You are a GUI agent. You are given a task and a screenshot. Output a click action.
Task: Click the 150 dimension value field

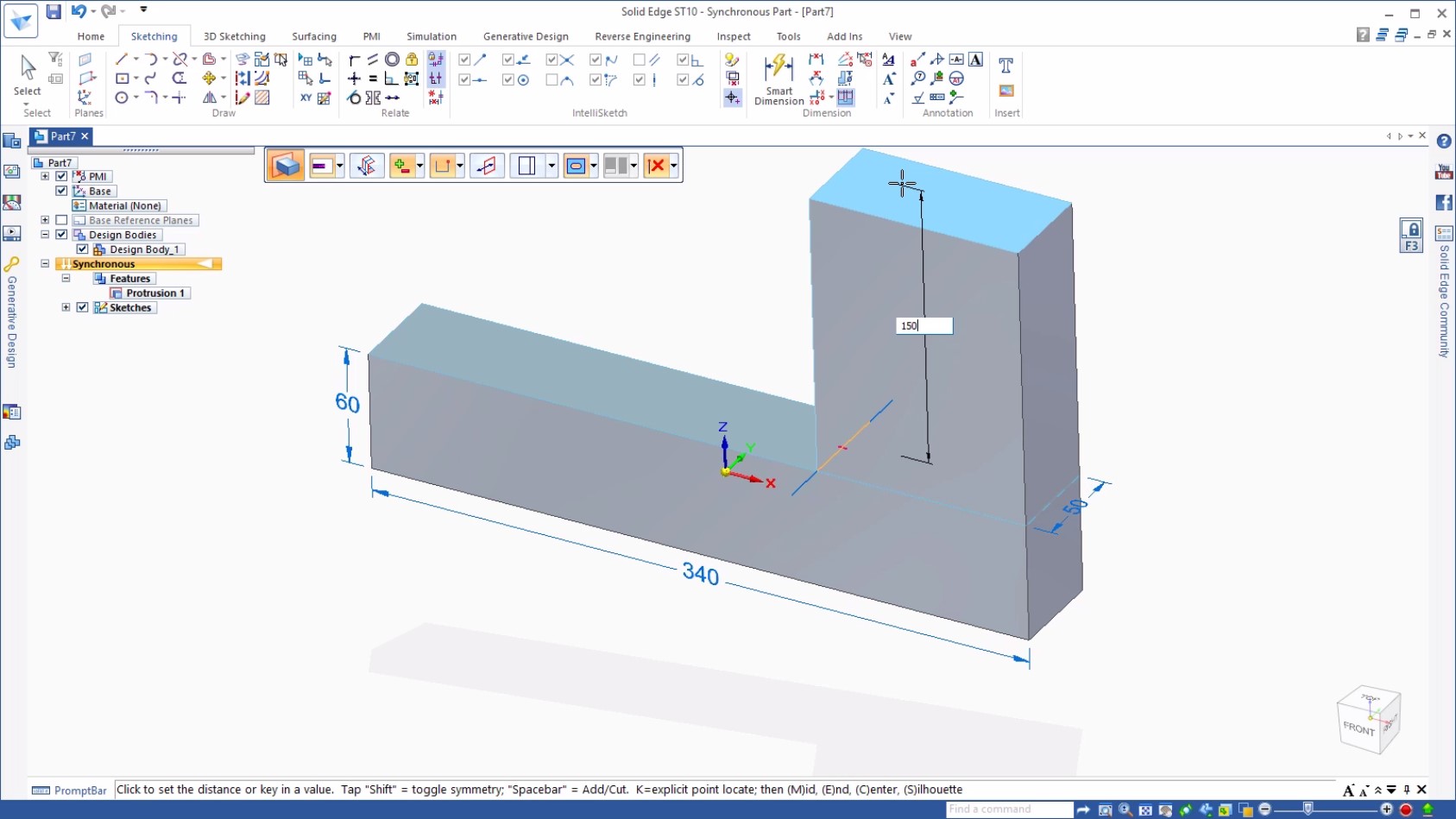[x=923, y=325]
